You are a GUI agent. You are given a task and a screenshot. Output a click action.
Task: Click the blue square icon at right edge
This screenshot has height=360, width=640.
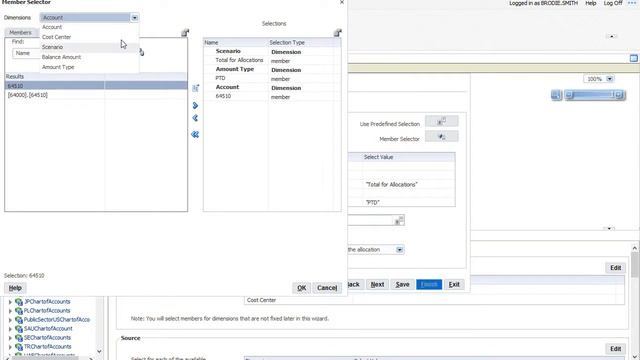point(633,58)
